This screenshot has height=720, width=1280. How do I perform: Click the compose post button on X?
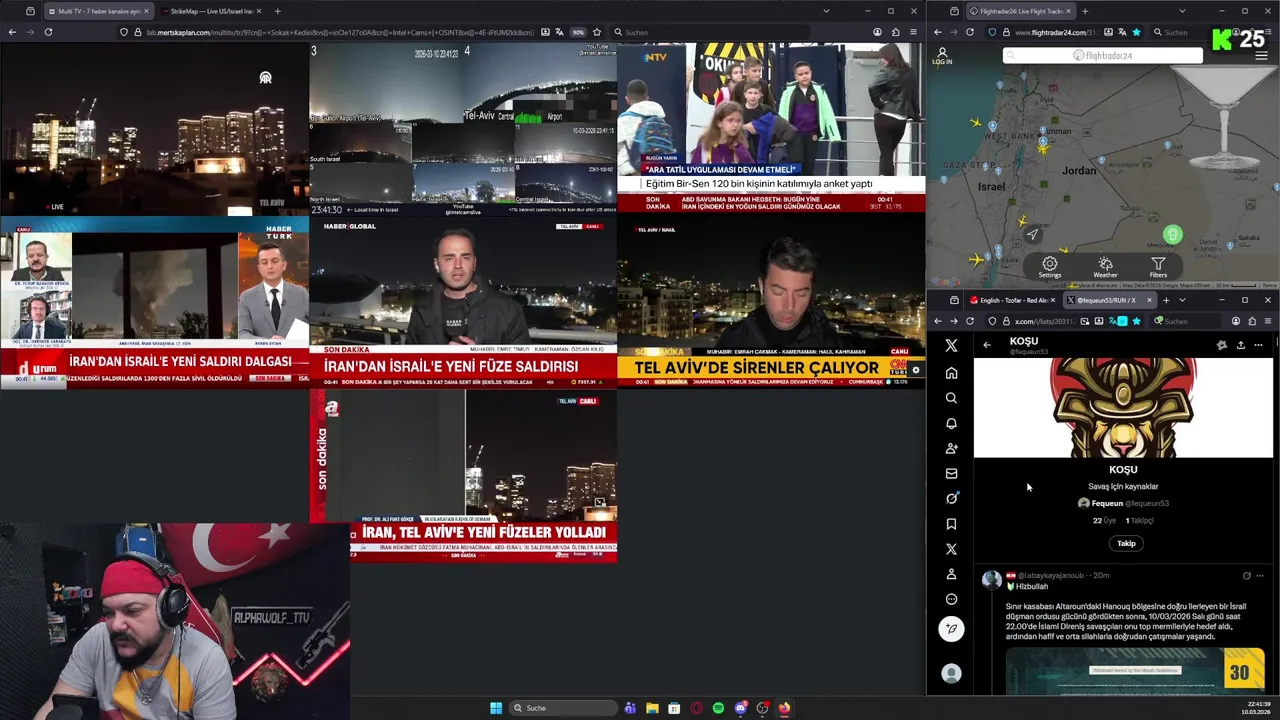coord(951,628)
